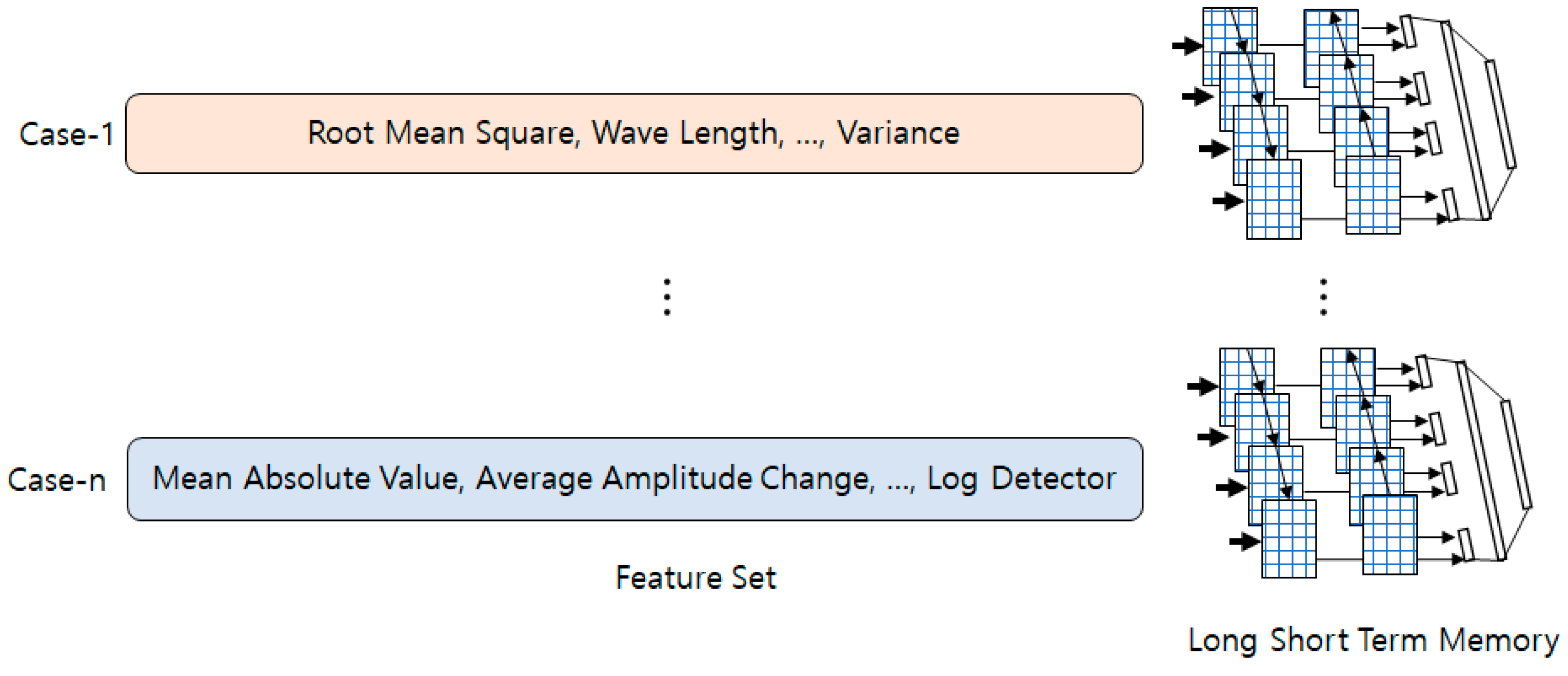The width and height of the screenshot is (1568, 676).
Task: Click the final output bar of lower LSTM
Action: (1517, 454)
